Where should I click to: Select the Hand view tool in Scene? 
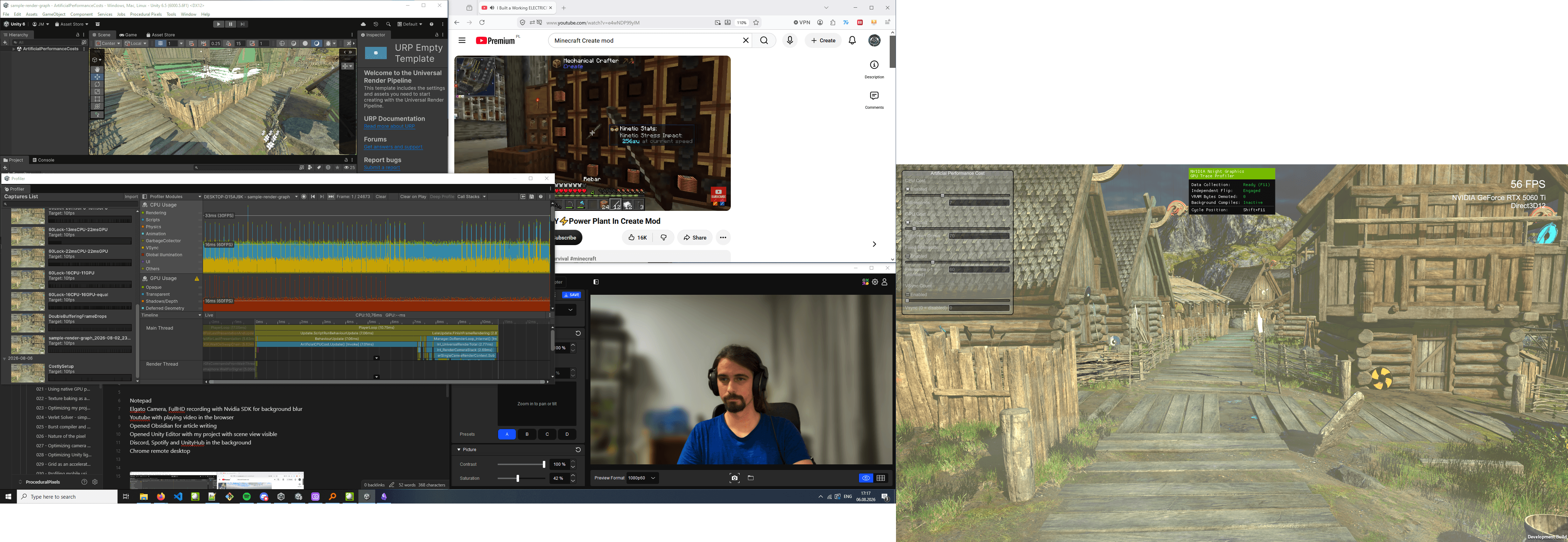[97, 69]
